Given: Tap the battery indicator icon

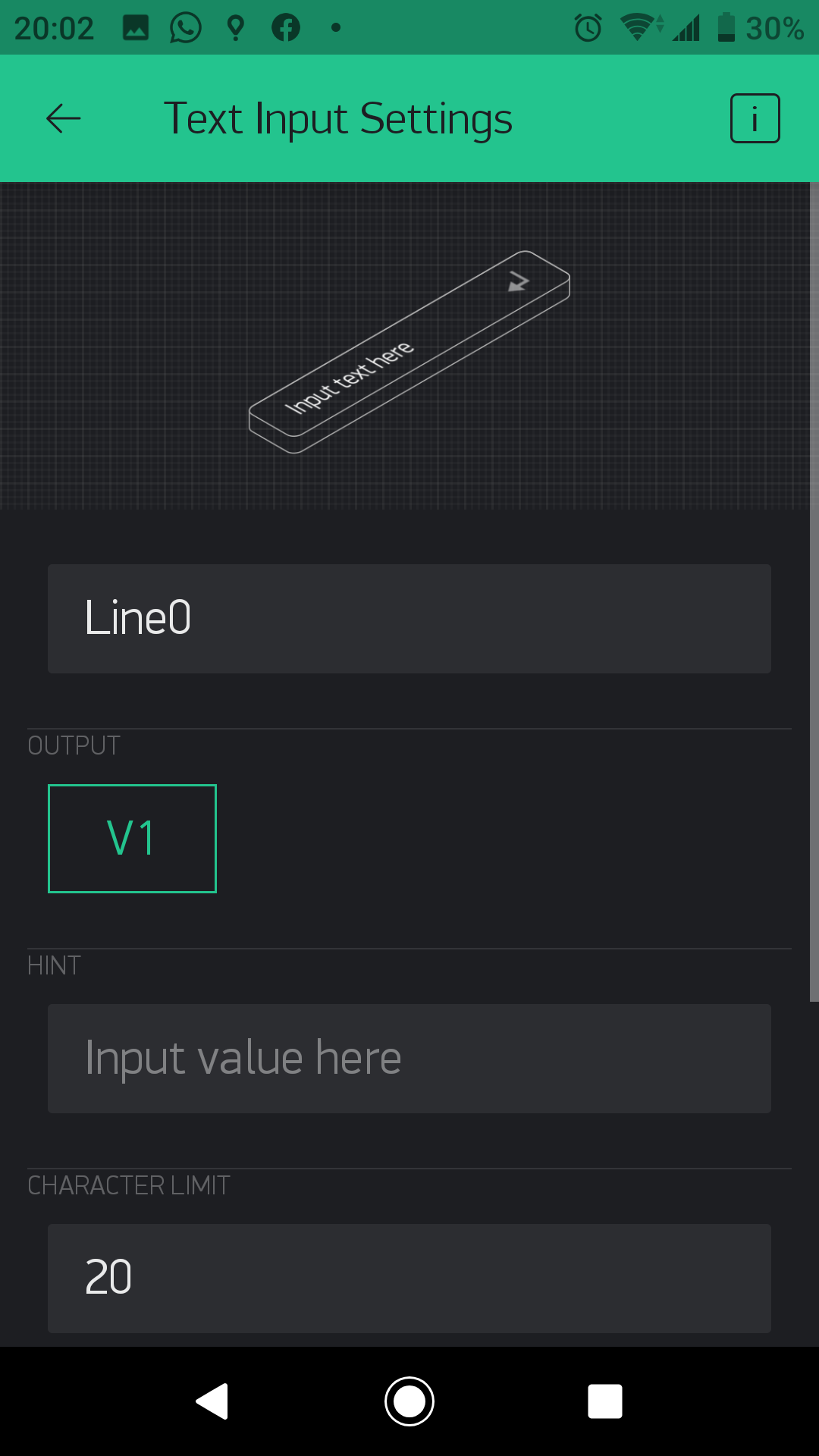Looking at the screenshot, I should (726, 27).
